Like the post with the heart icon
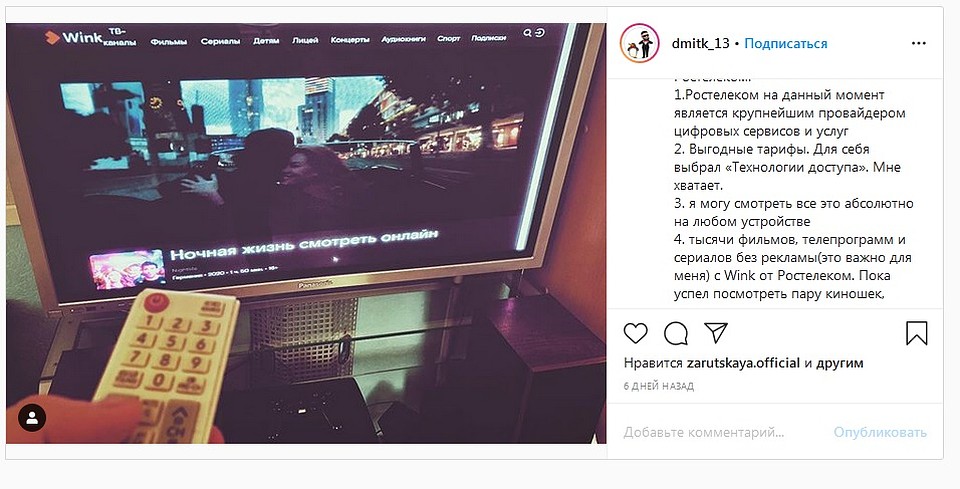The height and width of the screenshot is (489, 960). click(x=636, y=334)
